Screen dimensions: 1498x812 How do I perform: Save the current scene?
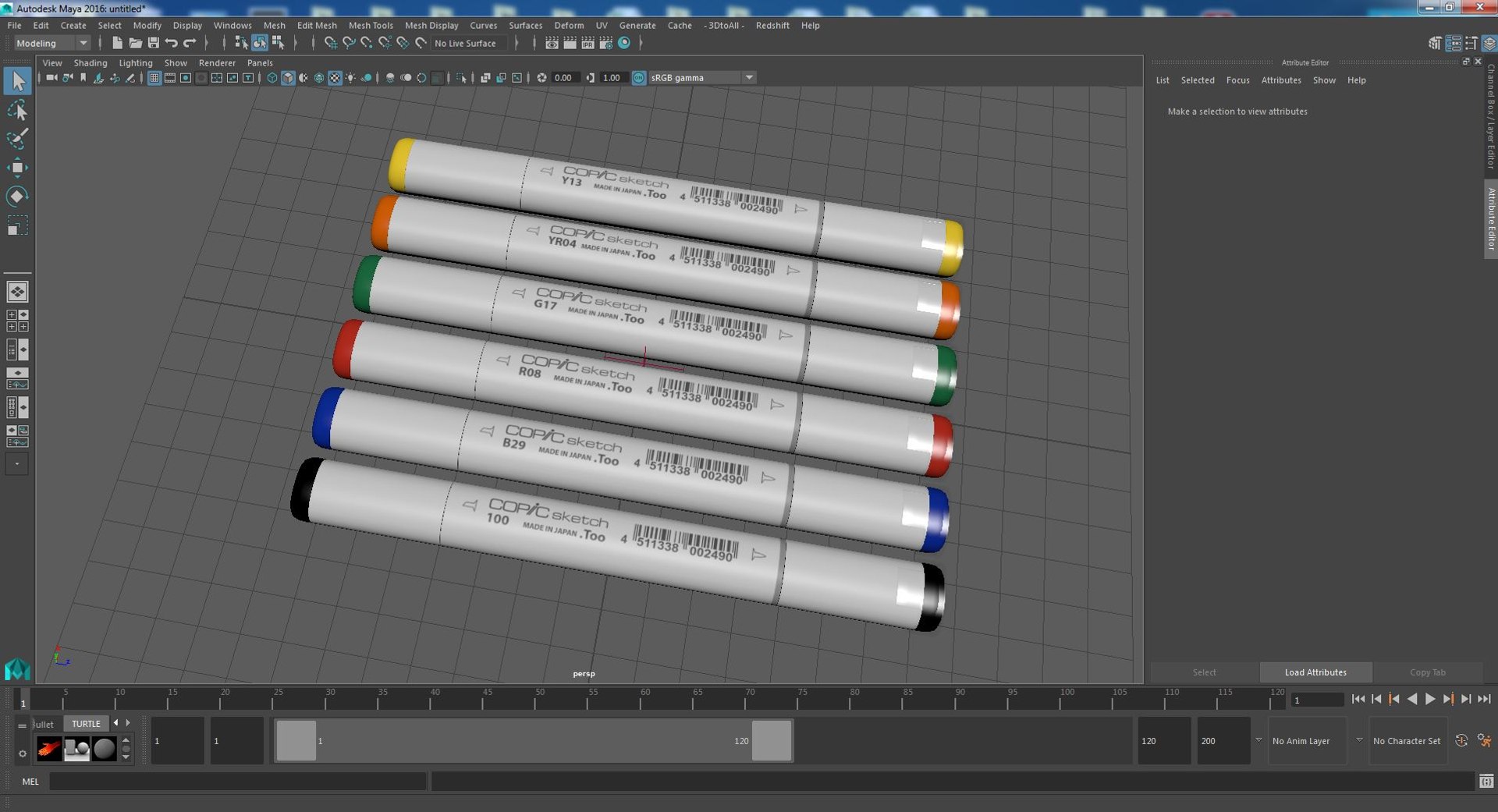pyautogui.click(x=153, y=43)
